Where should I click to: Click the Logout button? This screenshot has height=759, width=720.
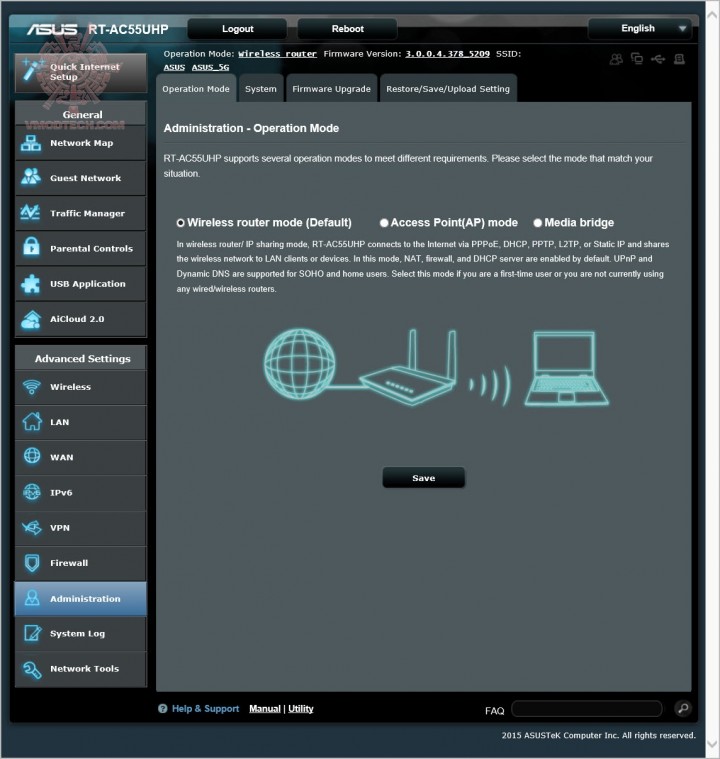(237, 29)
